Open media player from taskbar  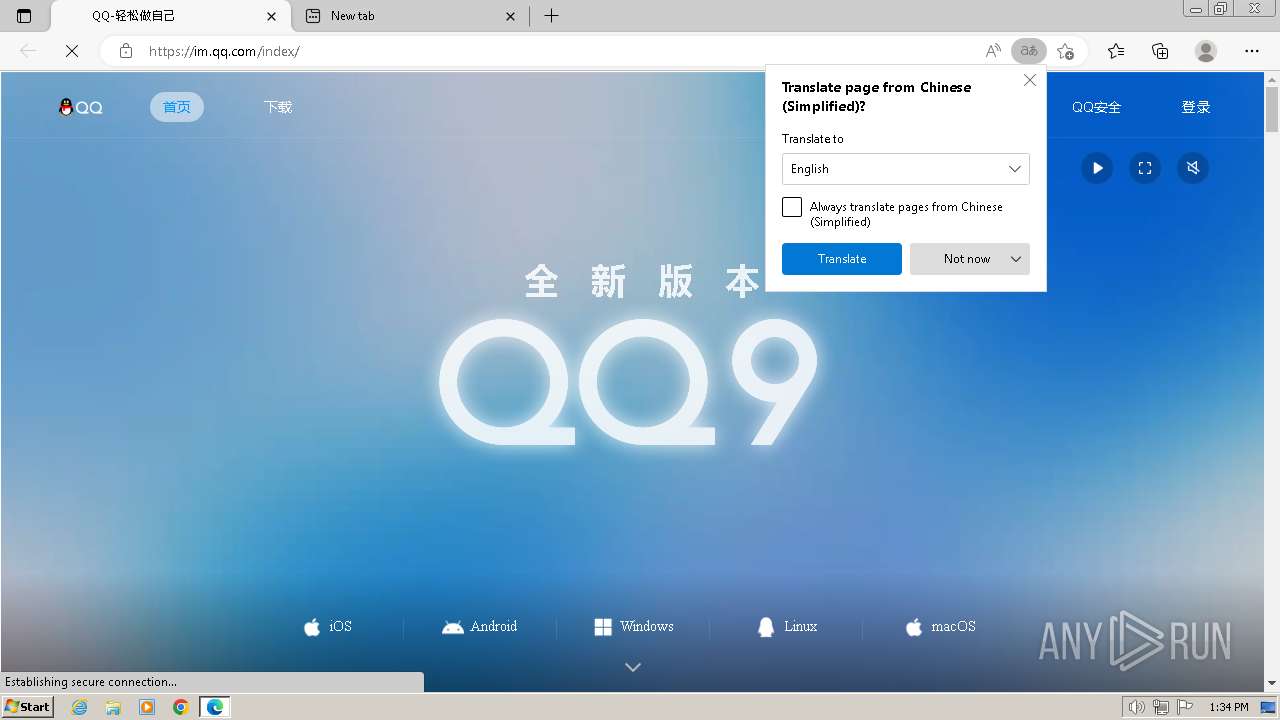point(147,707)
